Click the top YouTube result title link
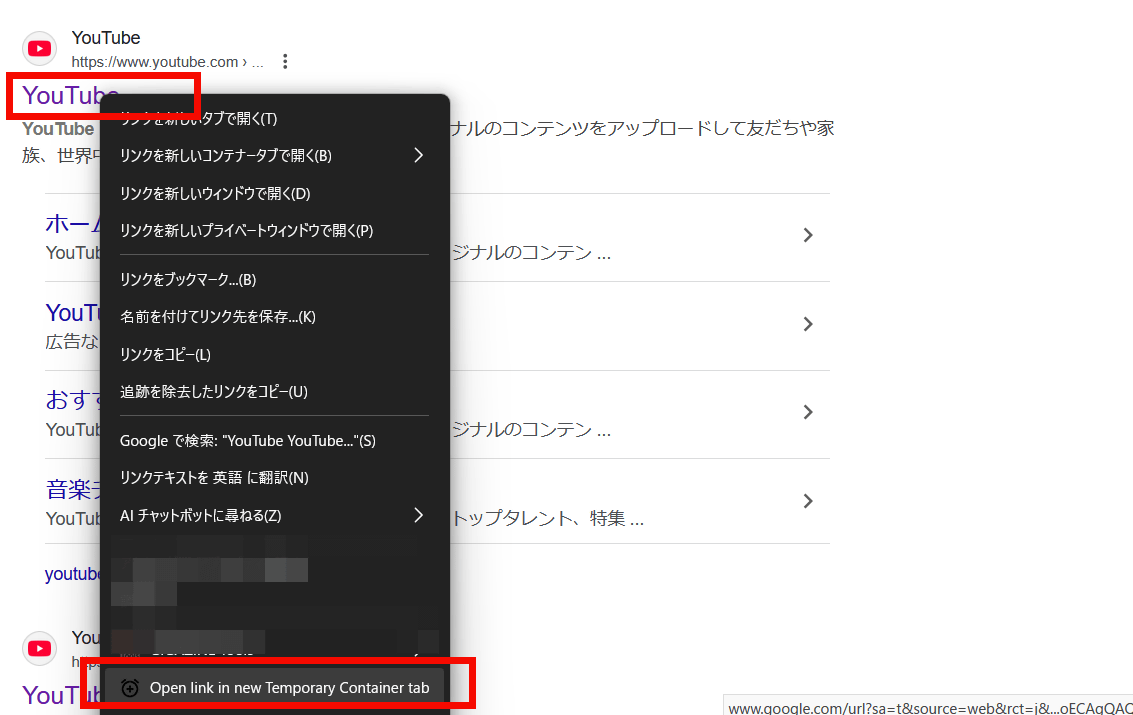The width and height of the screenshot is (1133, 715). (x=68, y=95)
